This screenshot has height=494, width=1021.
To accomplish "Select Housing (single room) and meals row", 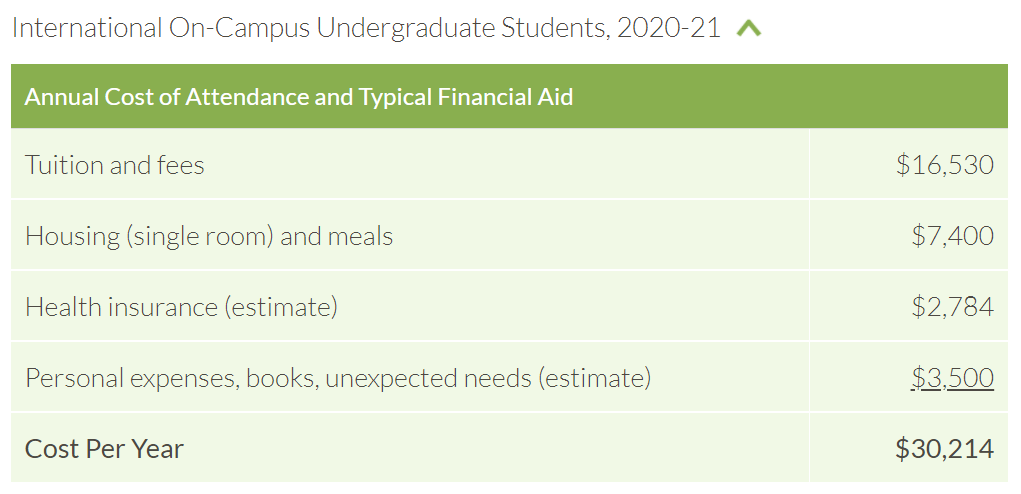I will point(509,236).
